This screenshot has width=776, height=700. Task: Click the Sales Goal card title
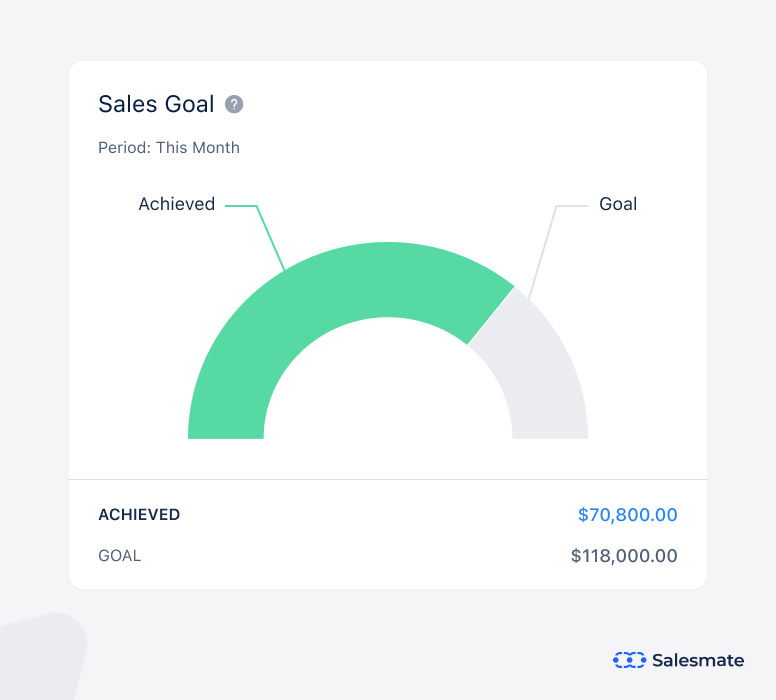(156, 104)
